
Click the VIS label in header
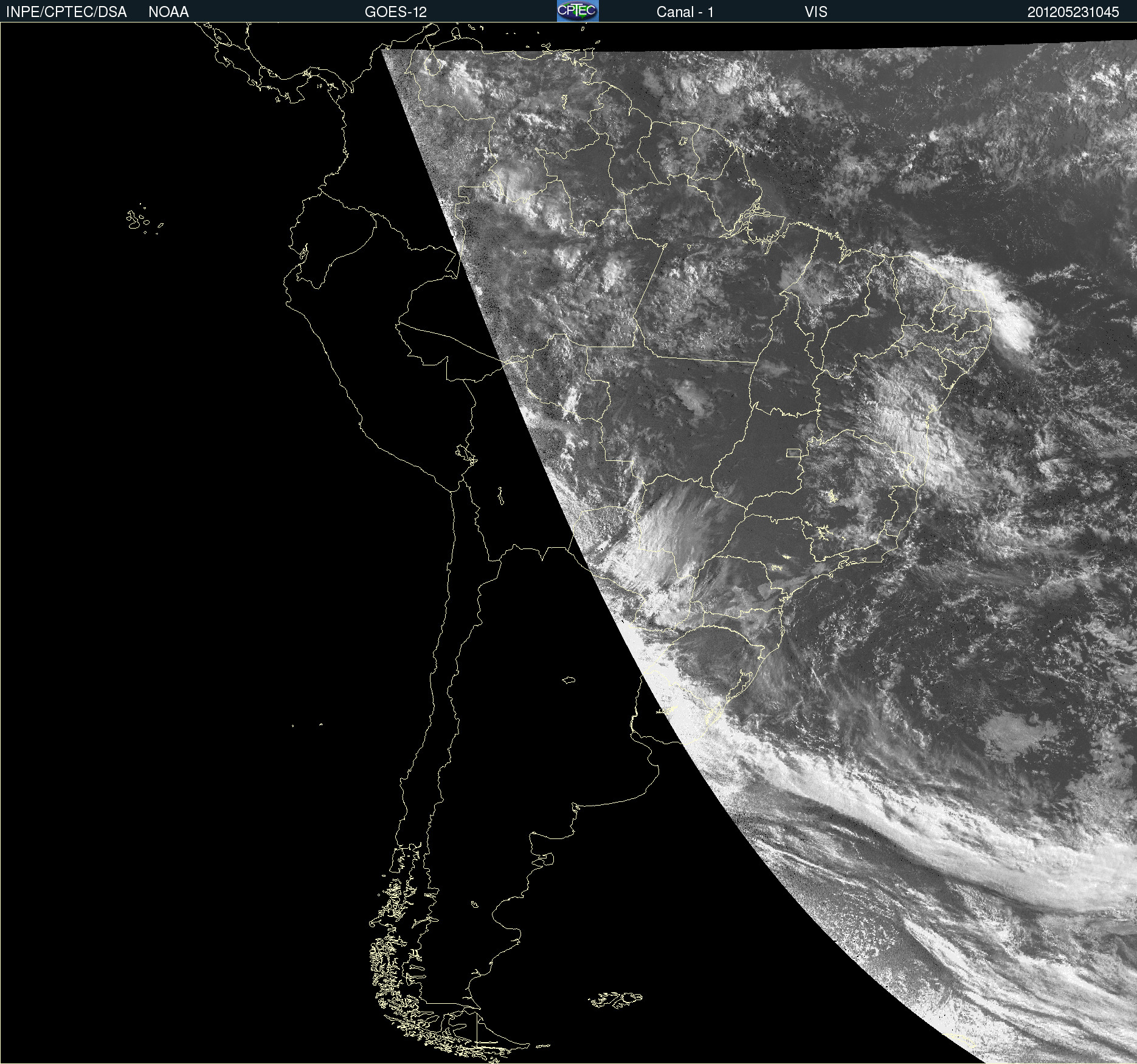tap(816, 12)
